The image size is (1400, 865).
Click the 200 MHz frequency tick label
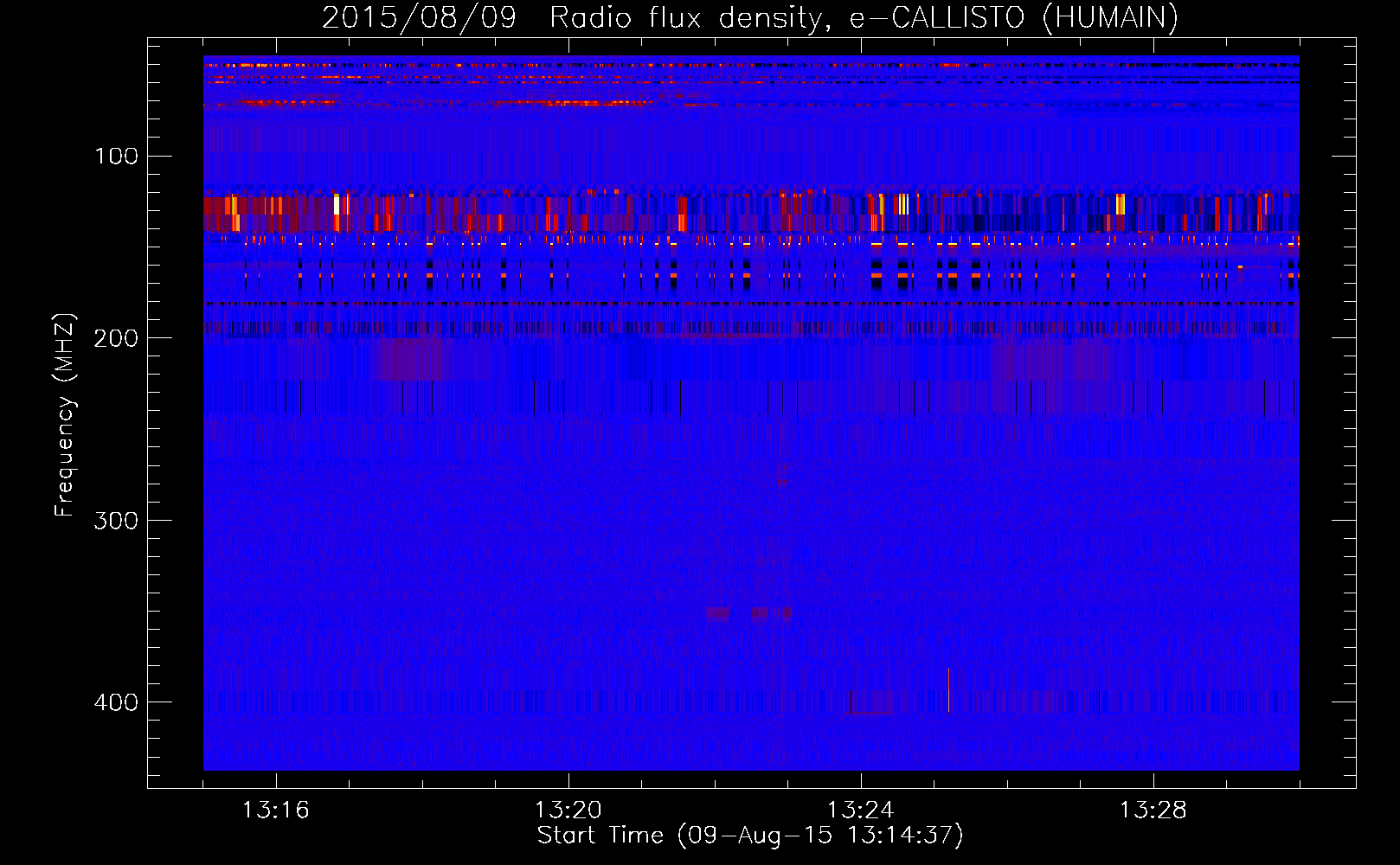click(117, 337)
